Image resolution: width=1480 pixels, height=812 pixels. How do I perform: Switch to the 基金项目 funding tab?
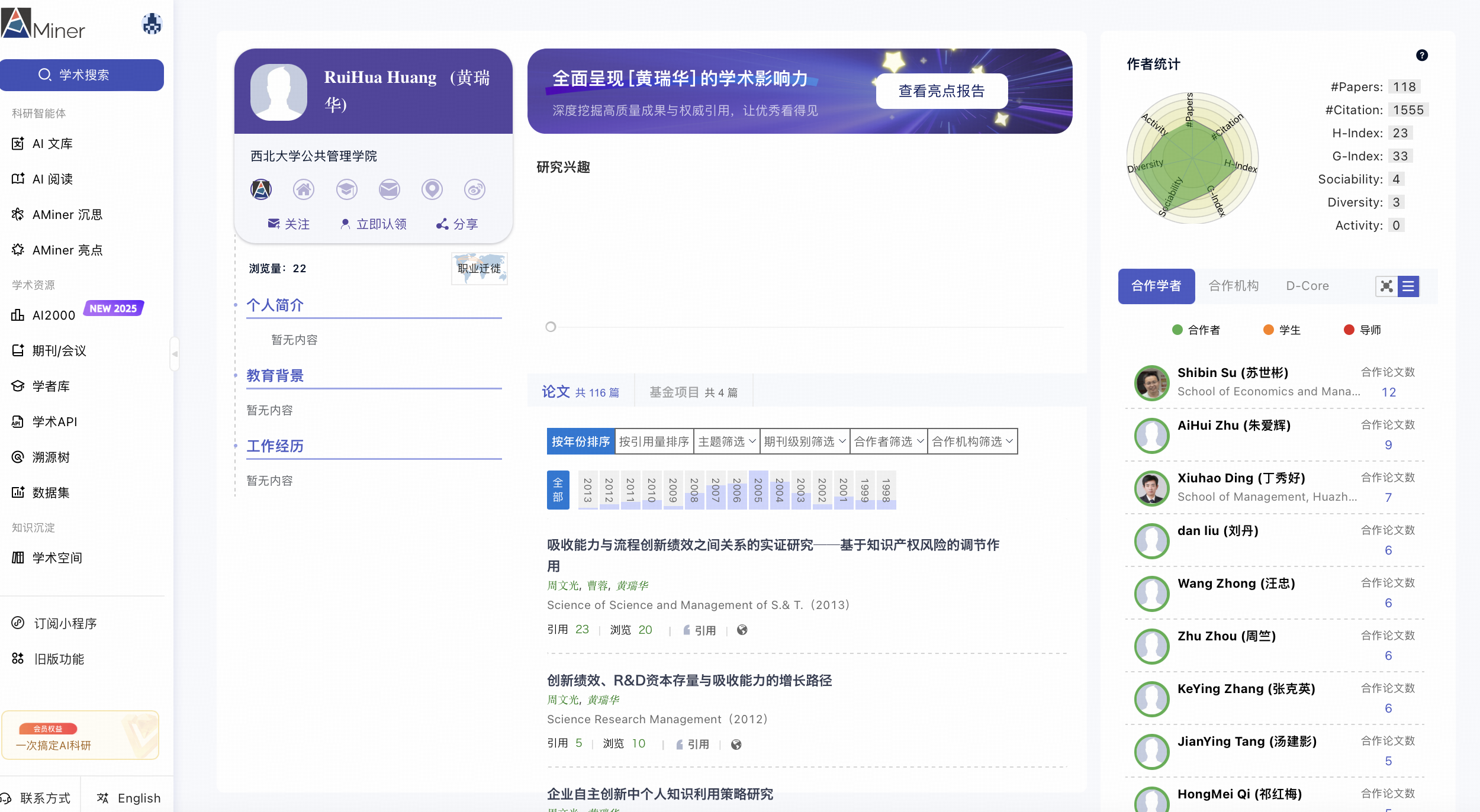693,392
